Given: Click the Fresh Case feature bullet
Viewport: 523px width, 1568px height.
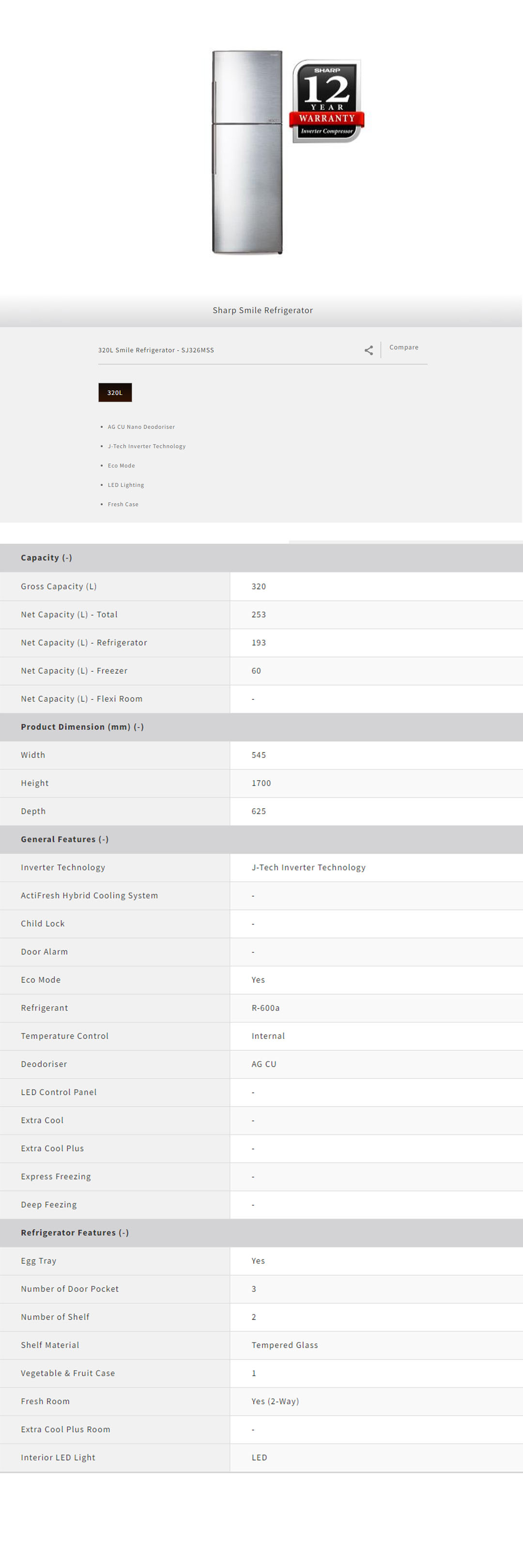Looking at the screenshot, I should coord(123,505).
